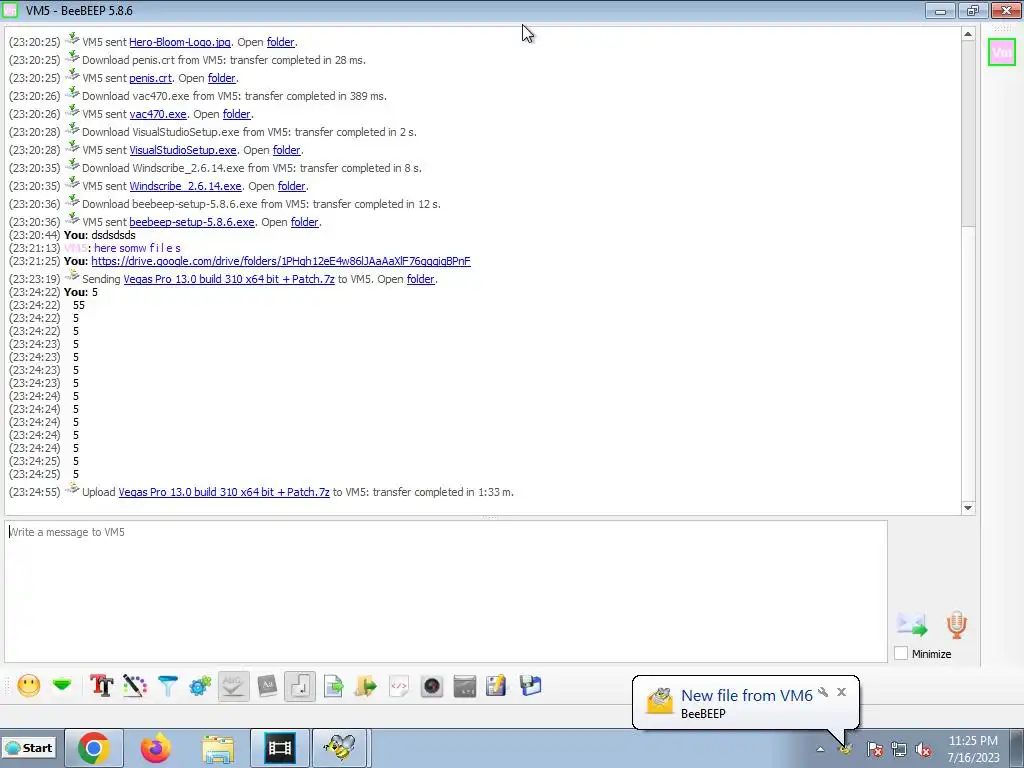Open the emoticons smiley picker

tap(29, 686)
